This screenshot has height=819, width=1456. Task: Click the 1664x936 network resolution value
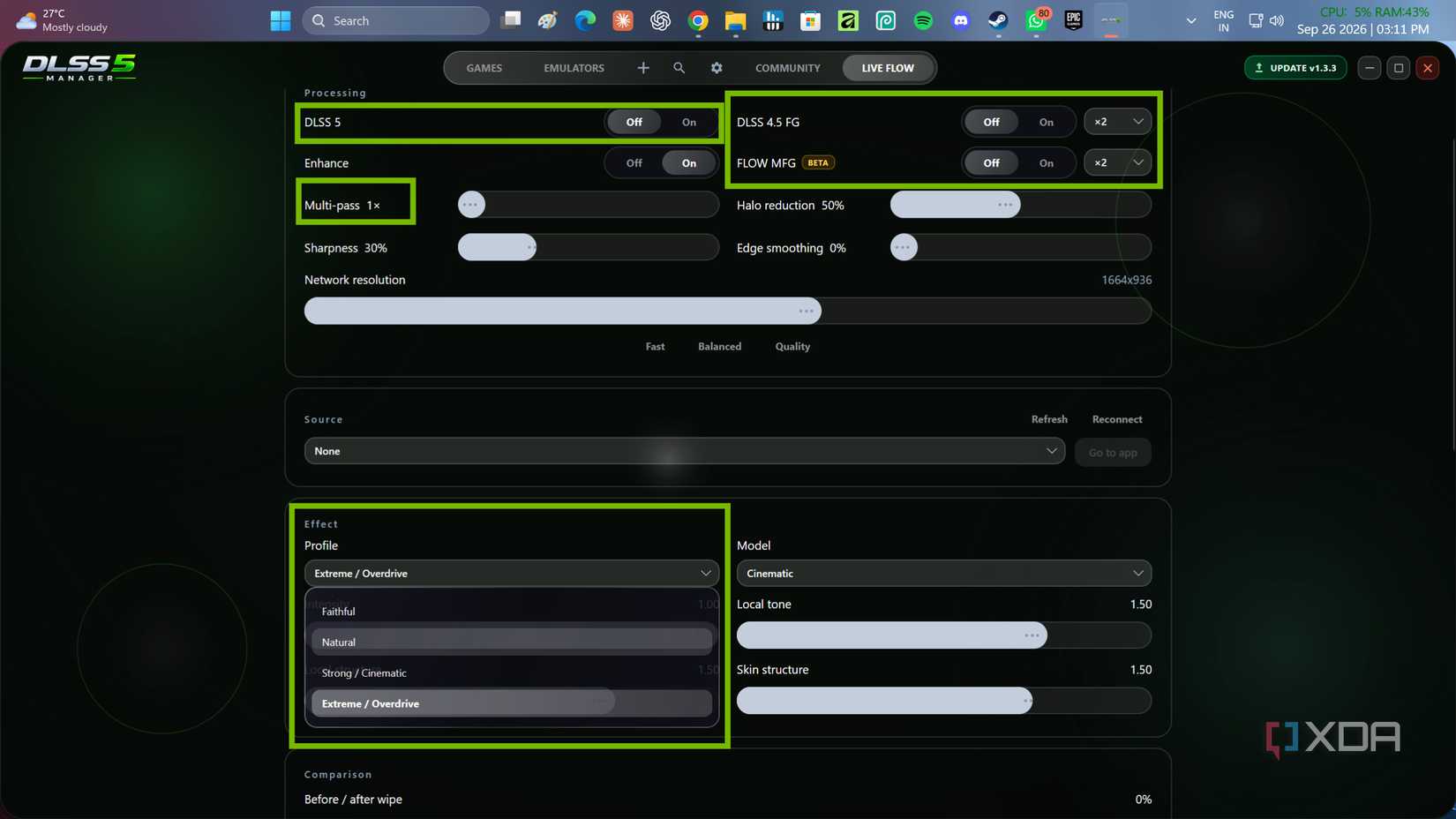tap(1126, 280)
